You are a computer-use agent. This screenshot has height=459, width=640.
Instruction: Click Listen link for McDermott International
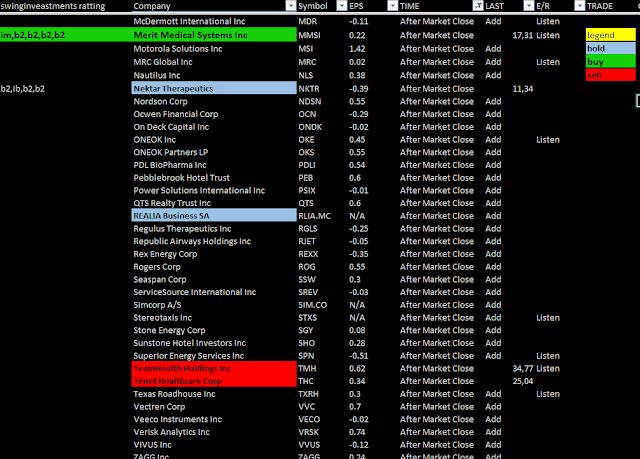pyautogui.click(x=548, y=21)
